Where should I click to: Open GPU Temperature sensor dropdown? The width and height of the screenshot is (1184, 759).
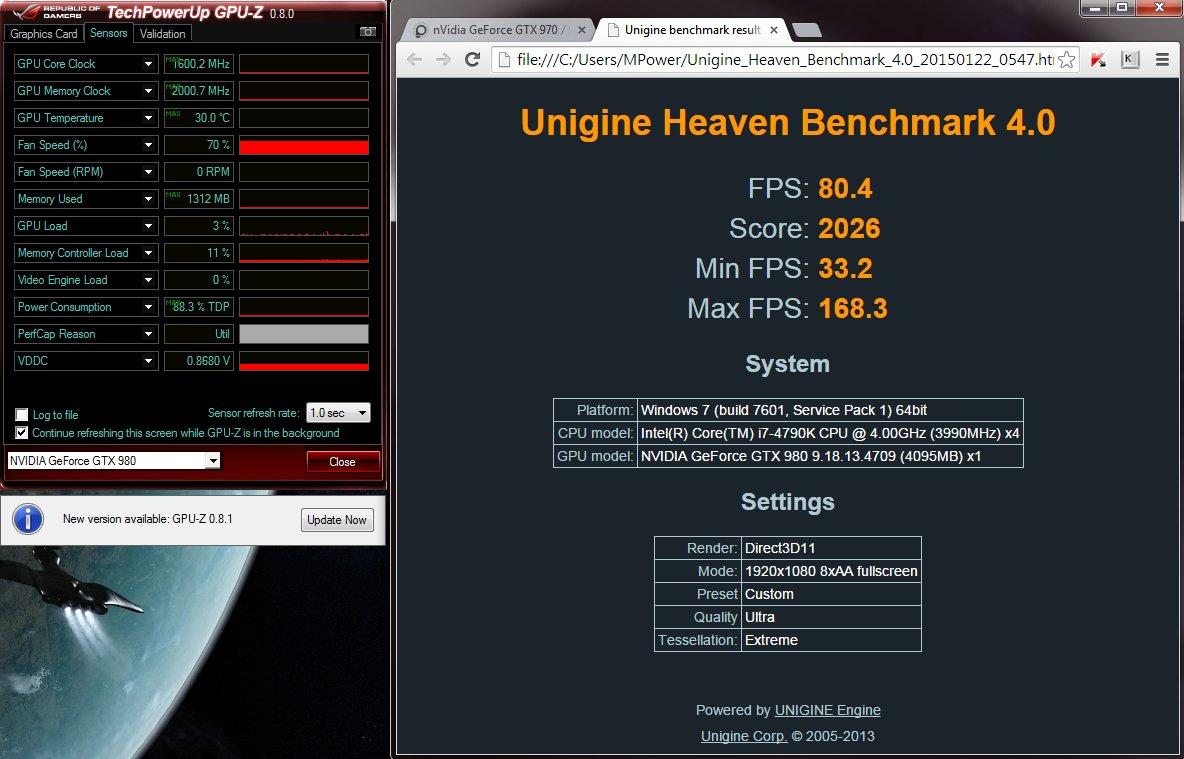149,118
